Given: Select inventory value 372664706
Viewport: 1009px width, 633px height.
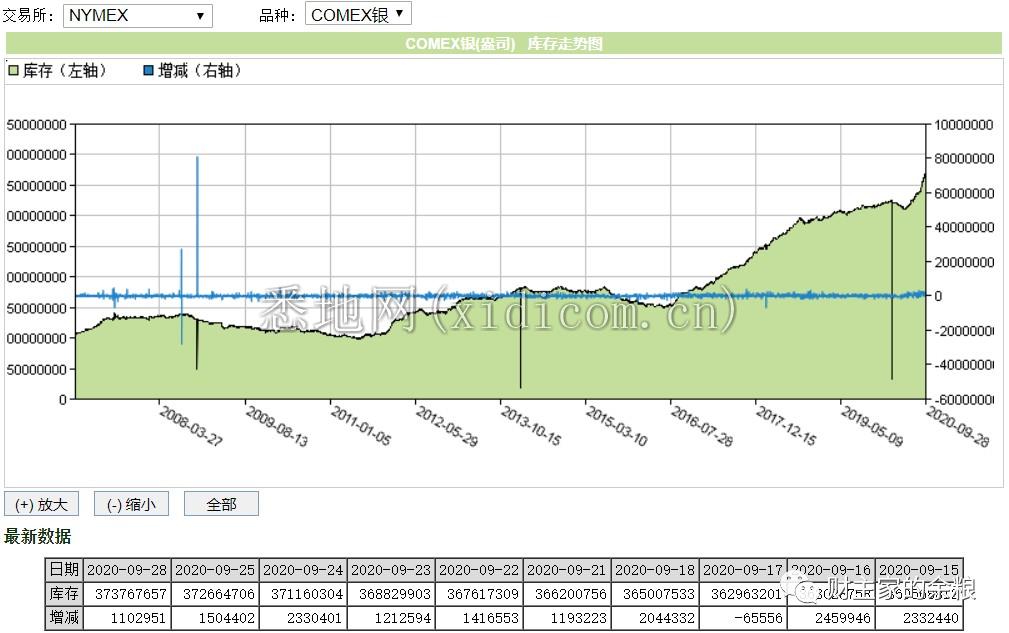Looking at the screenshot, I should pos(219,594).
